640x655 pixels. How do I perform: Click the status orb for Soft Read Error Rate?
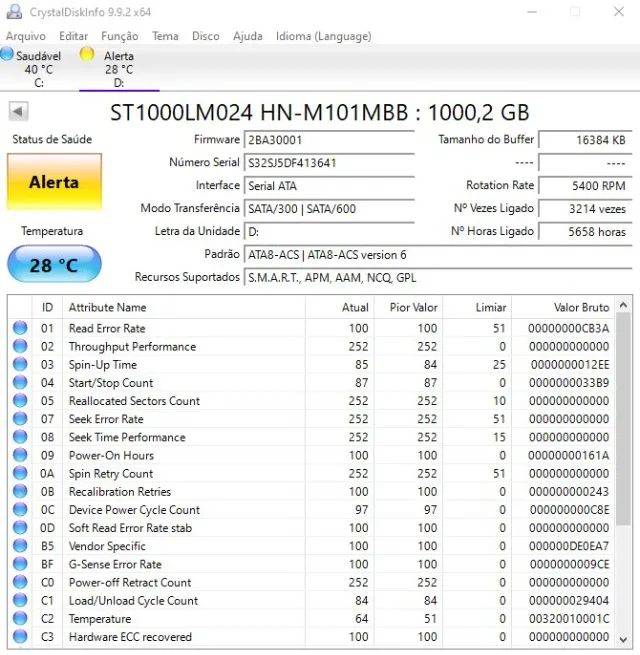(x=20, y=528)
